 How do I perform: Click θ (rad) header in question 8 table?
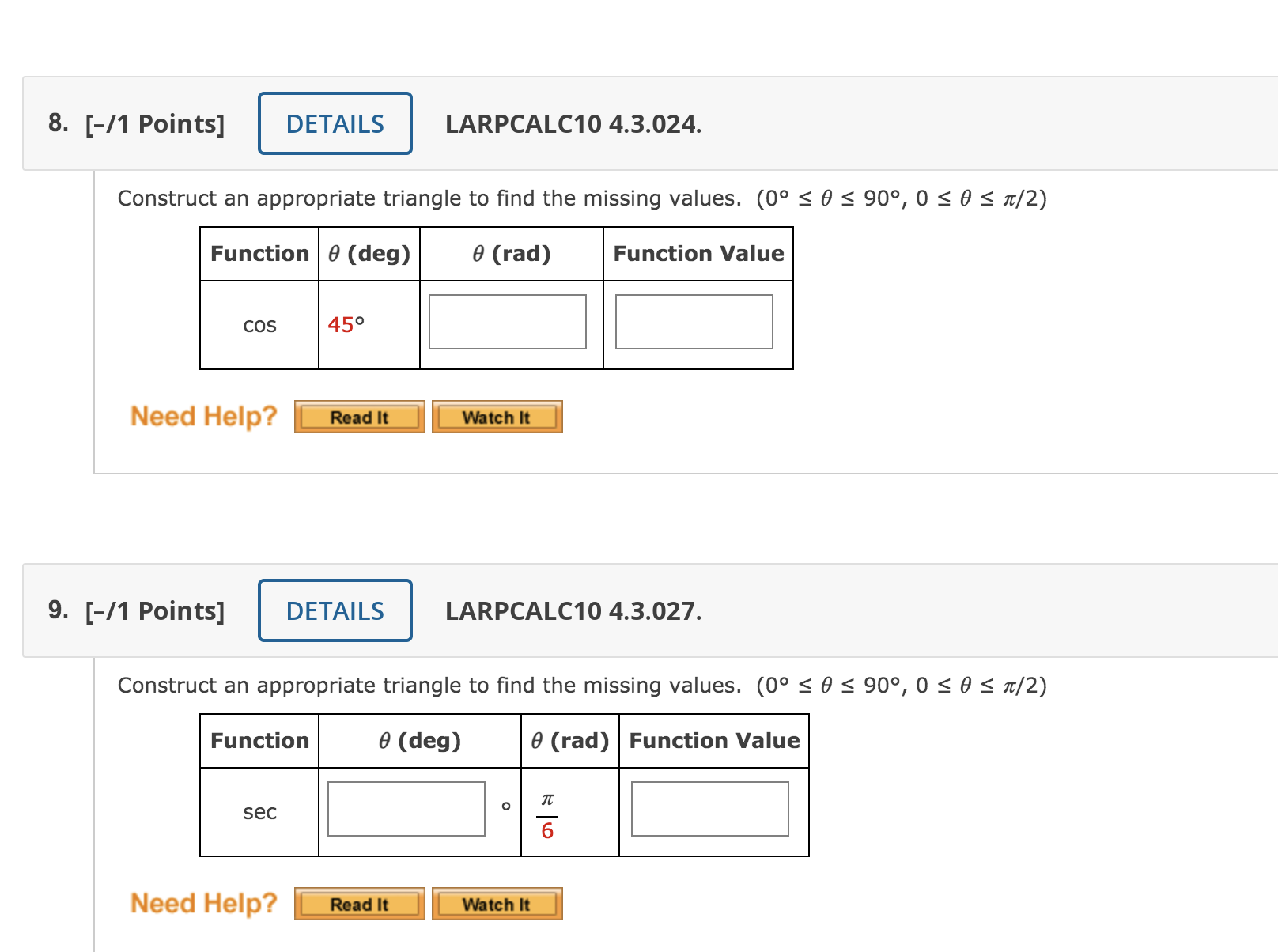point(512,254)
